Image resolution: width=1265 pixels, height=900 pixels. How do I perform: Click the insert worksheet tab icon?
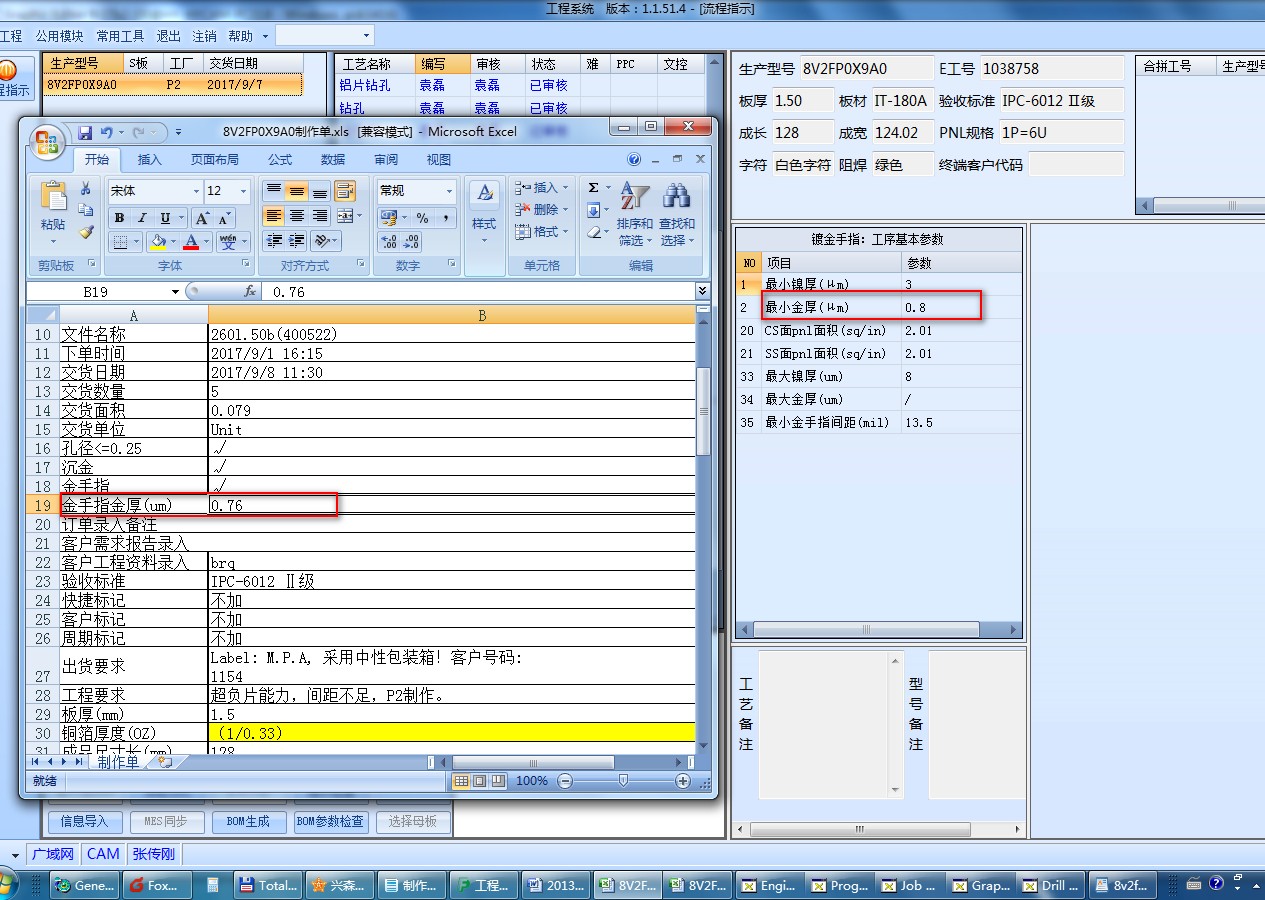click(165, 762)
